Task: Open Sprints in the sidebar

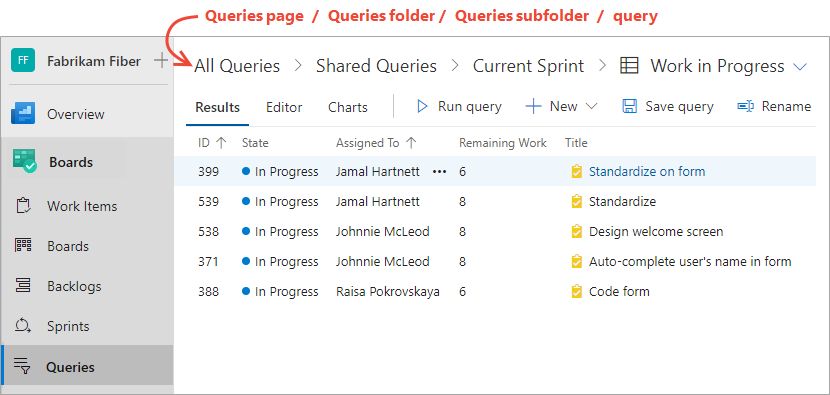Action: [68, 326]
